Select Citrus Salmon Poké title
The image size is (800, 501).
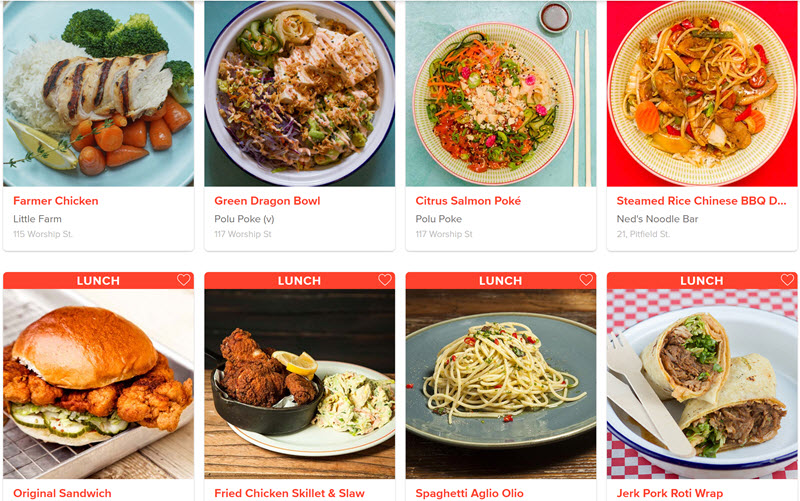tap(468, 201)
